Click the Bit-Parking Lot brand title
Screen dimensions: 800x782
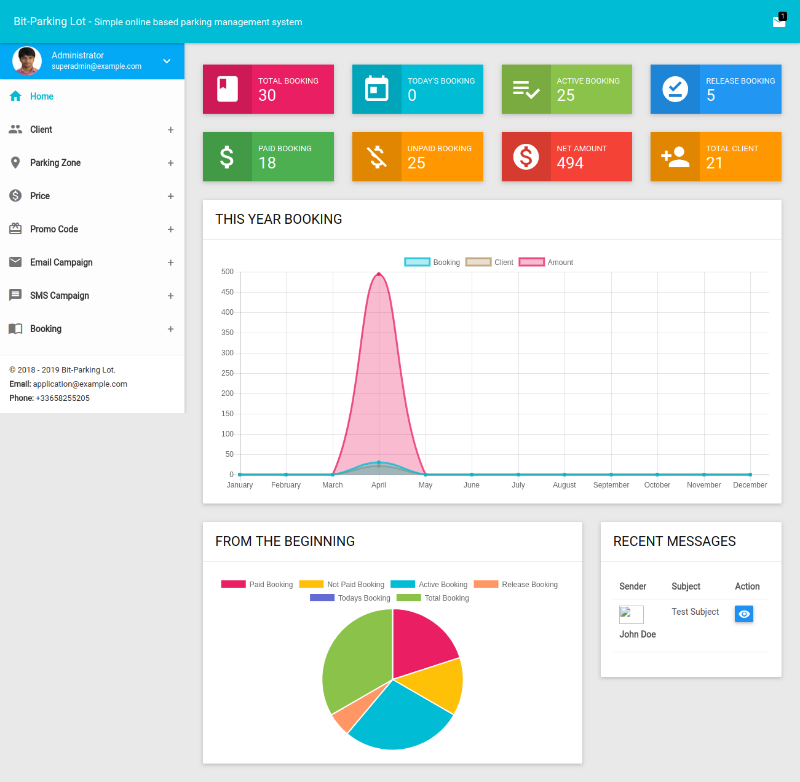click(x=49, y=21)
